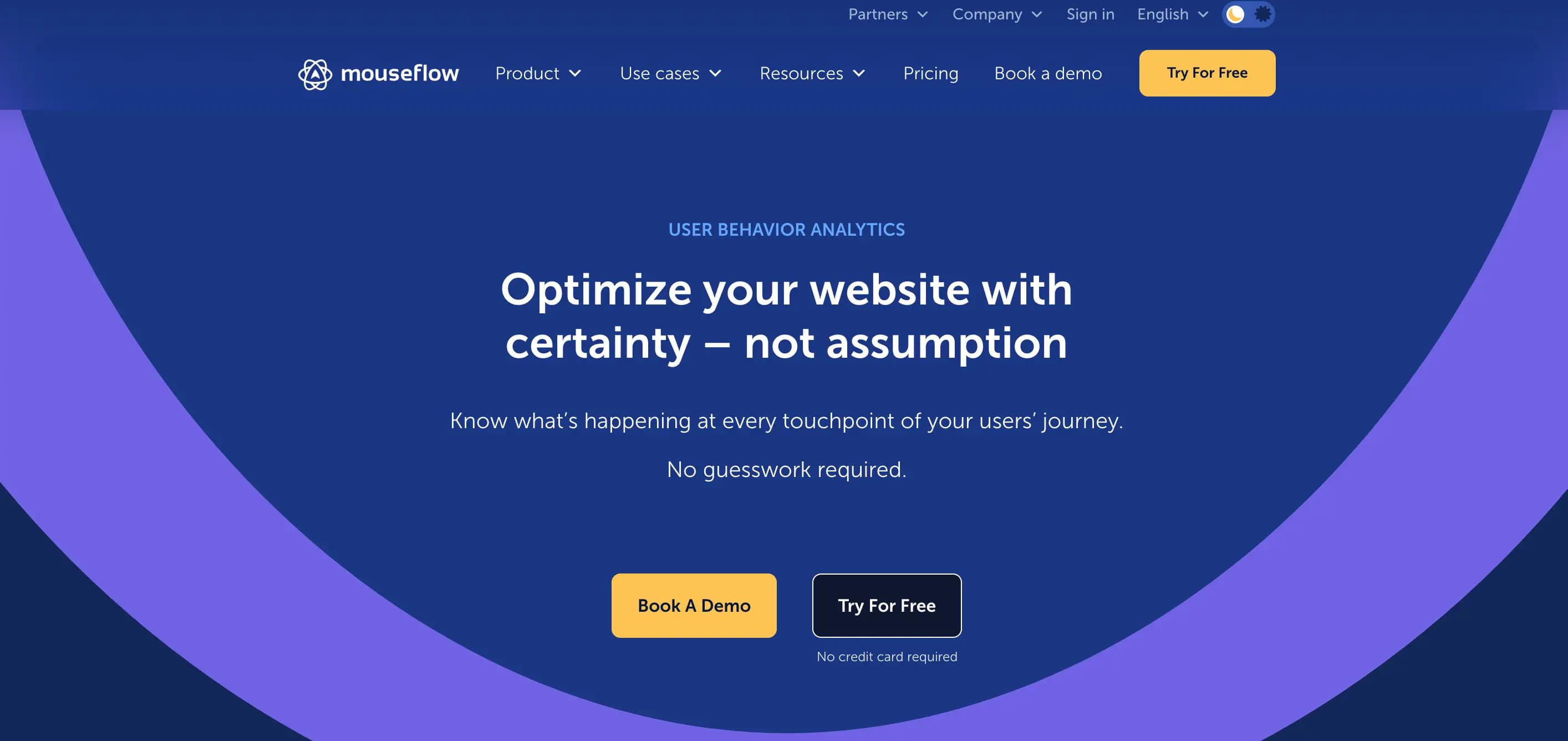Click the settings/gear icon

(x=1261, y=13)
